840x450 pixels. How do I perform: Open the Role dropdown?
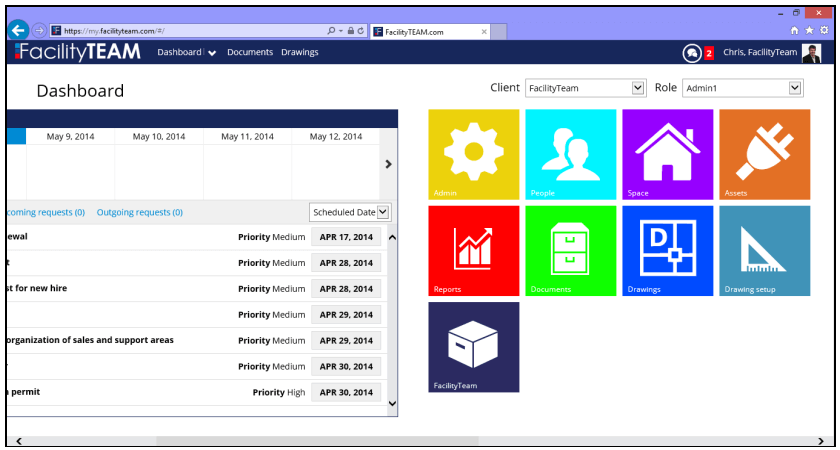point(742,88)
